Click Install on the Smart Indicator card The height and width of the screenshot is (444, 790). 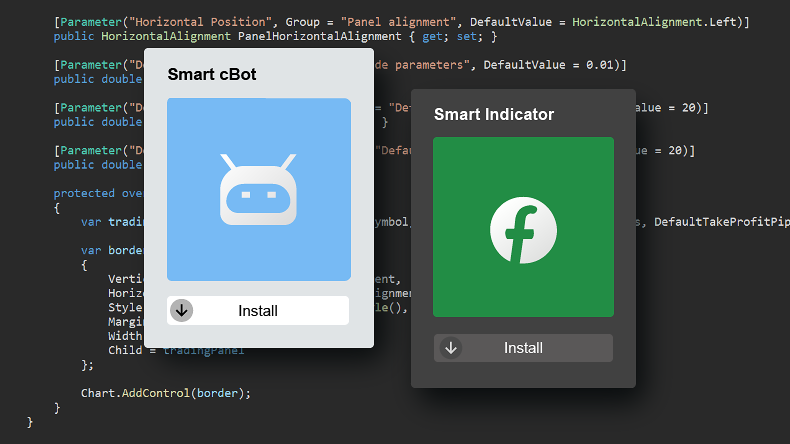[x=523, y=348]
